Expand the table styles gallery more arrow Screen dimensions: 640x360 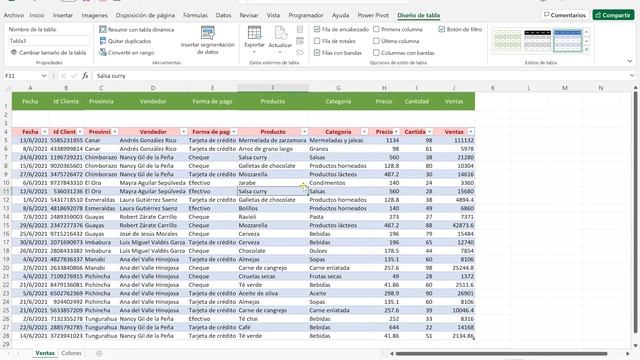(587, 50)
